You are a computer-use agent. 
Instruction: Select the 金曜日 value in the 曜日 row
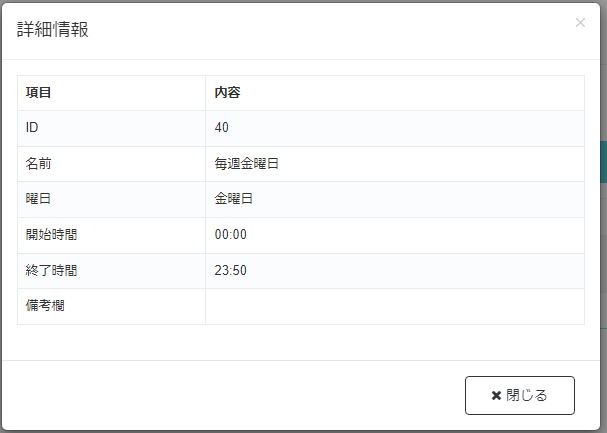pos(234,199)
